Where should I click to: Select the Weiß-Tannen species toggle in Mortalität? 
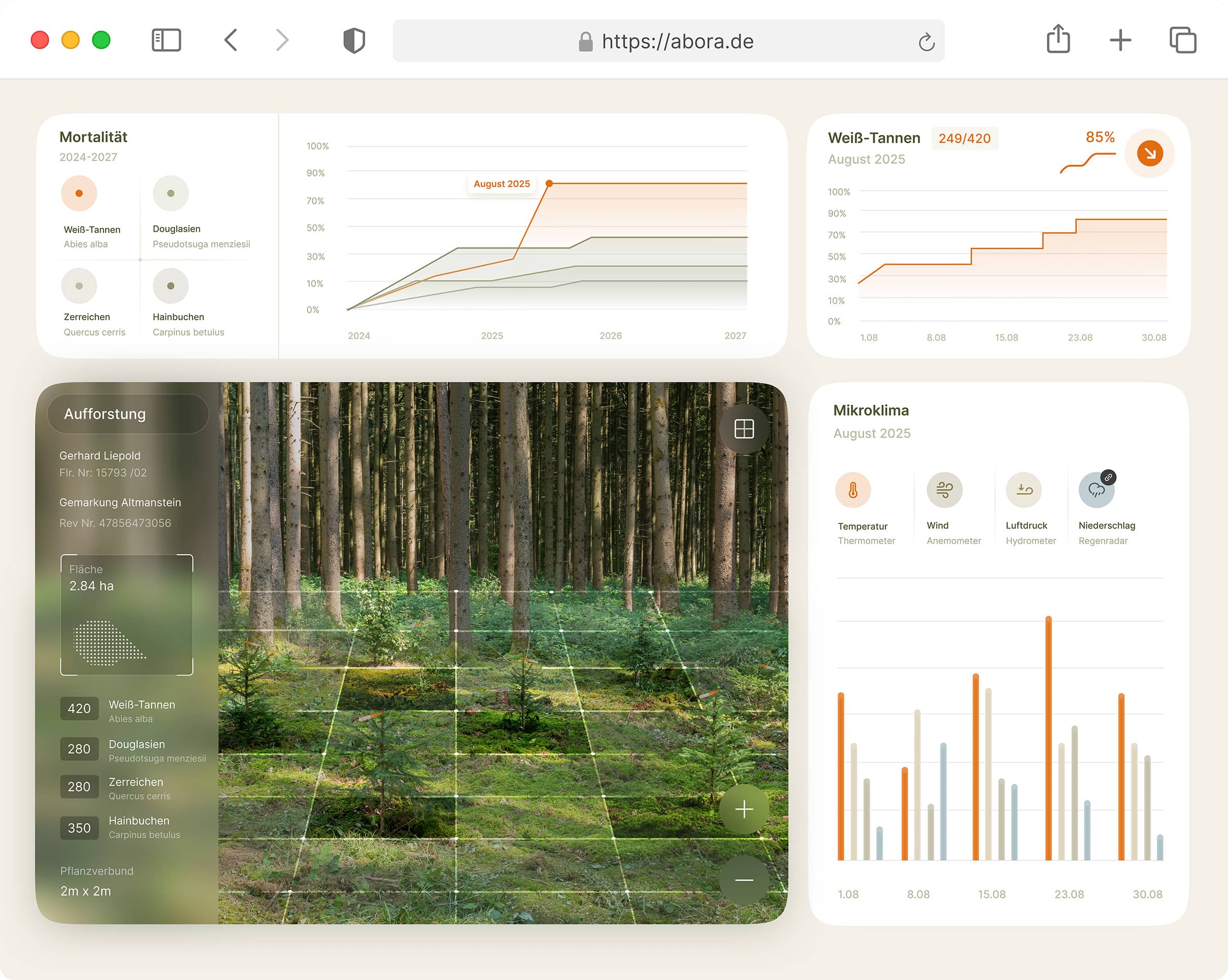tap(79, 193)
